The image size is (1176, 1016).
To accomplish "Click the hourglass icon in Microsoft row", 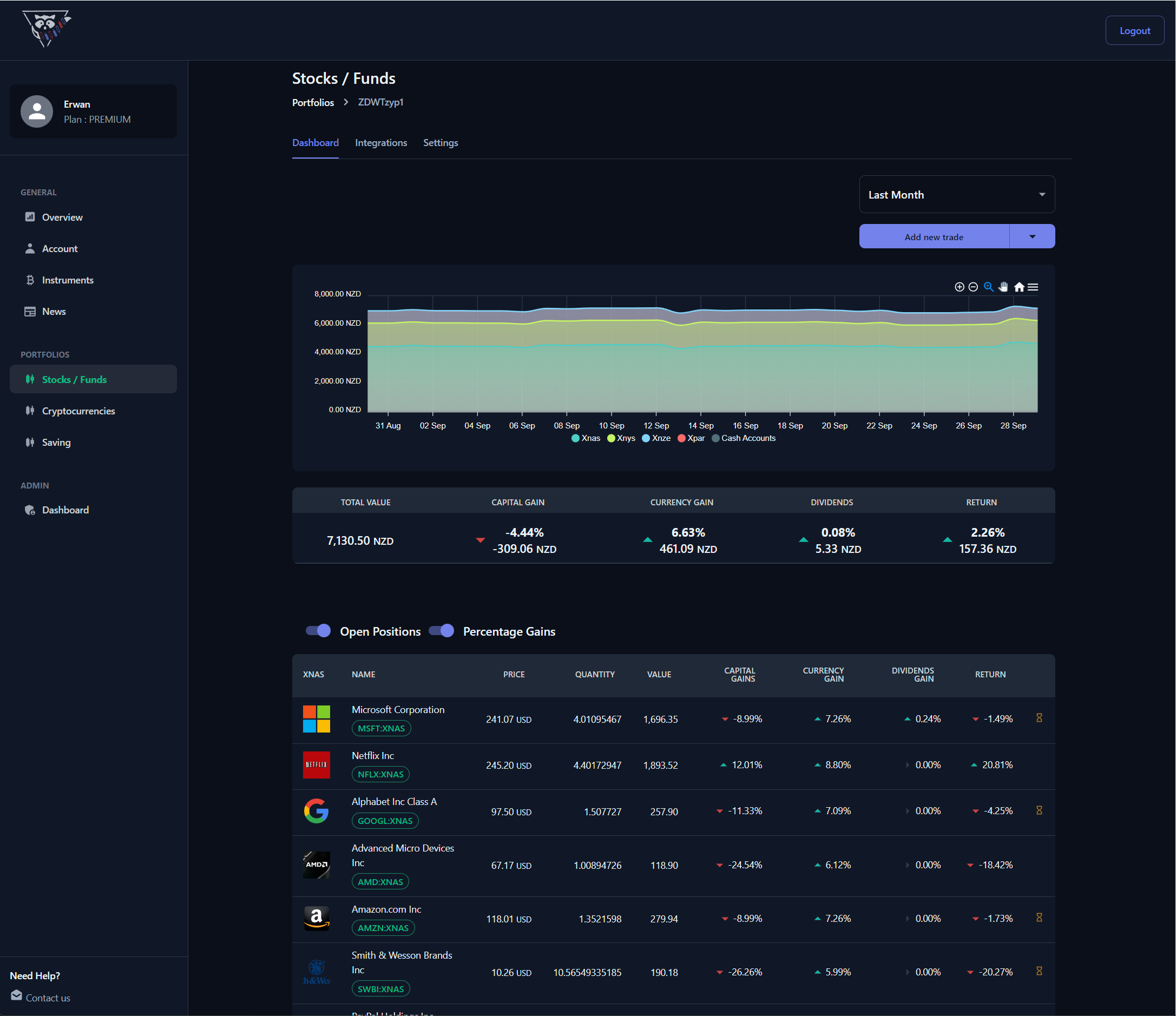I will (1039, 718).
